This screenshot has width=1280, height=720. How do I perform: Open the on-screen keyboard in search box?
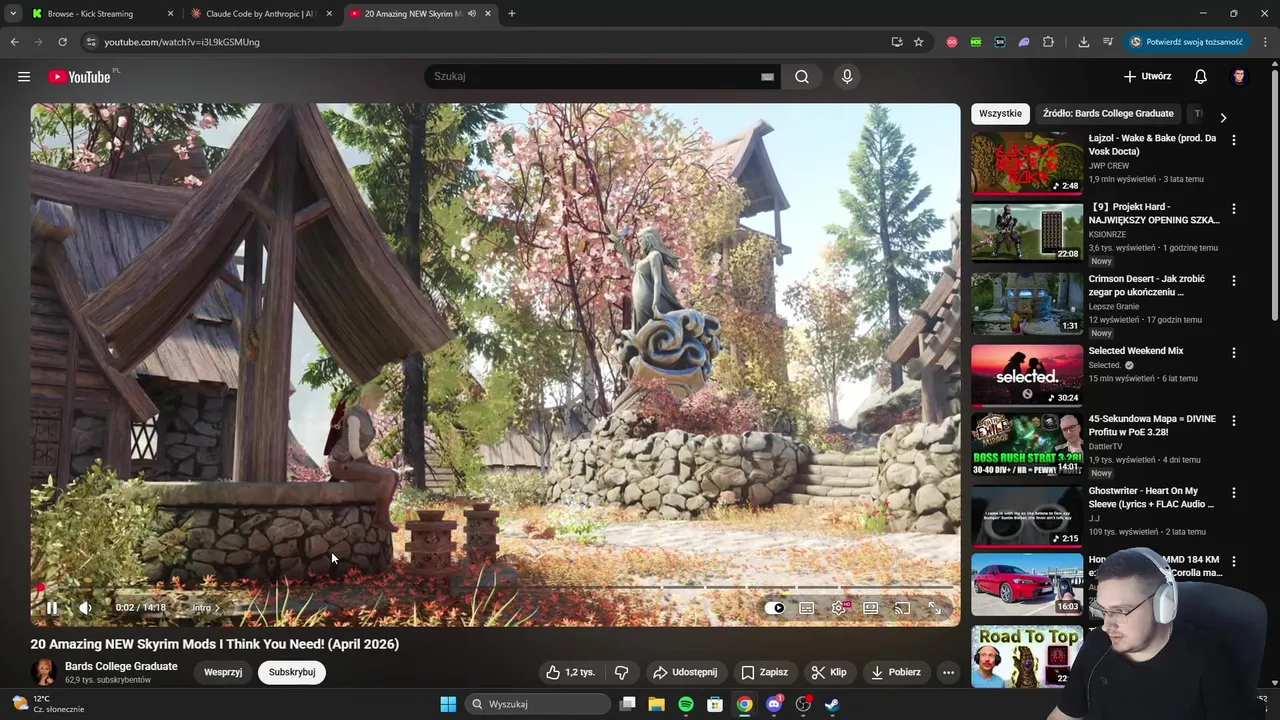pos(767,77)
